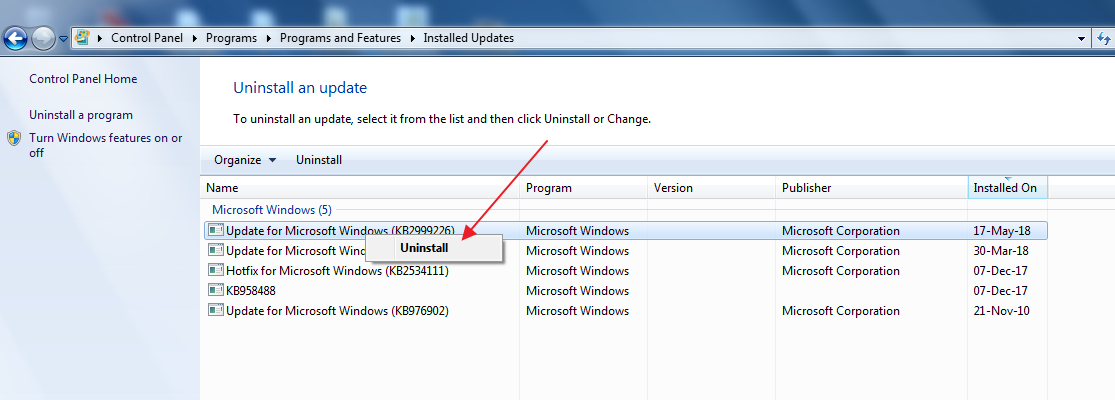Screen dimensions: 1115x400
Task: Click the Hotfix KB2534111 update icon
Action: tap(215, 270)
